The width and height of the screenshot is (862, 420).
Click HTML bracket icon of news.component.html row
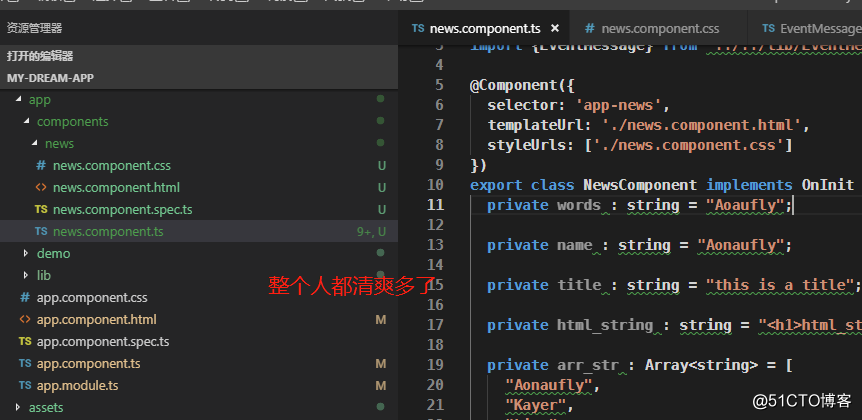click(x=41, y=187)
